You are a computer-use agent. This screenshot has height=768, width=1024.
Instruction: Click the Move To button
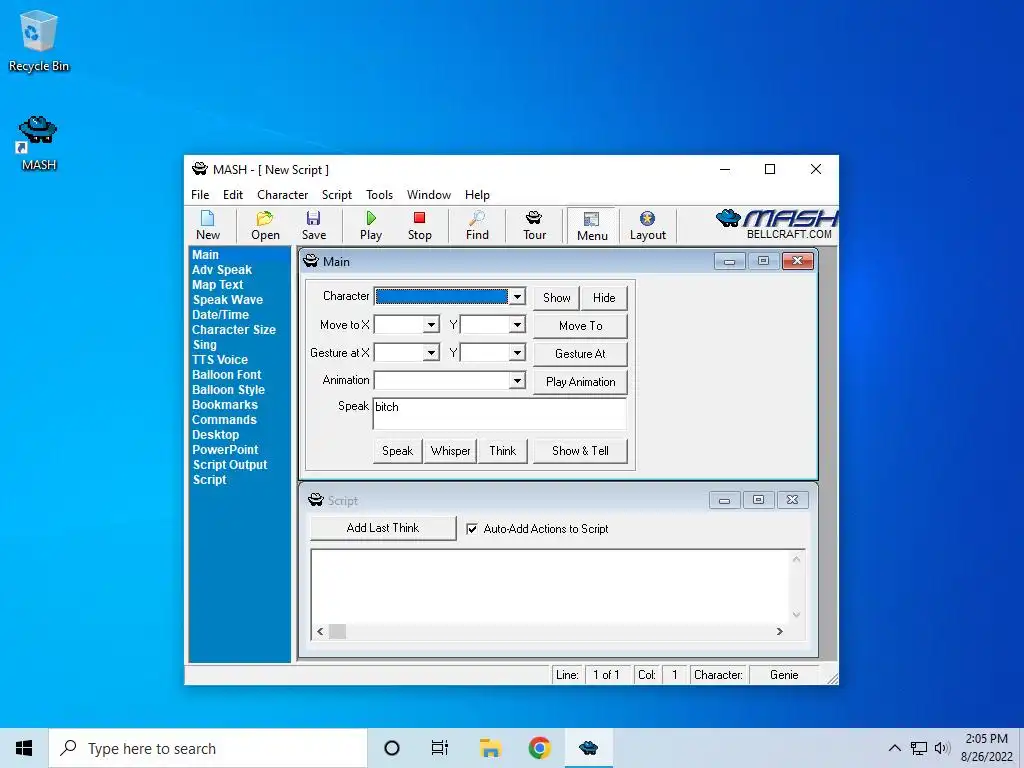point(581,326)
